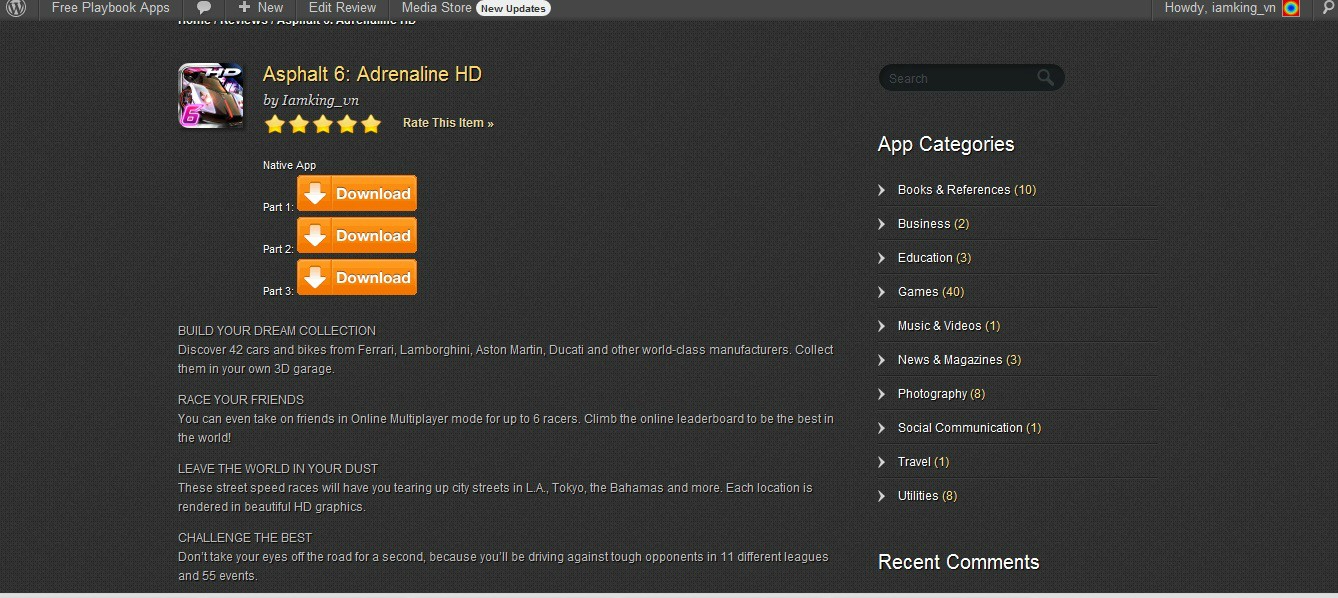This screenshot has width=1338, height=598.
Task: Select Edit Review in admin bar
Action: 342,8
